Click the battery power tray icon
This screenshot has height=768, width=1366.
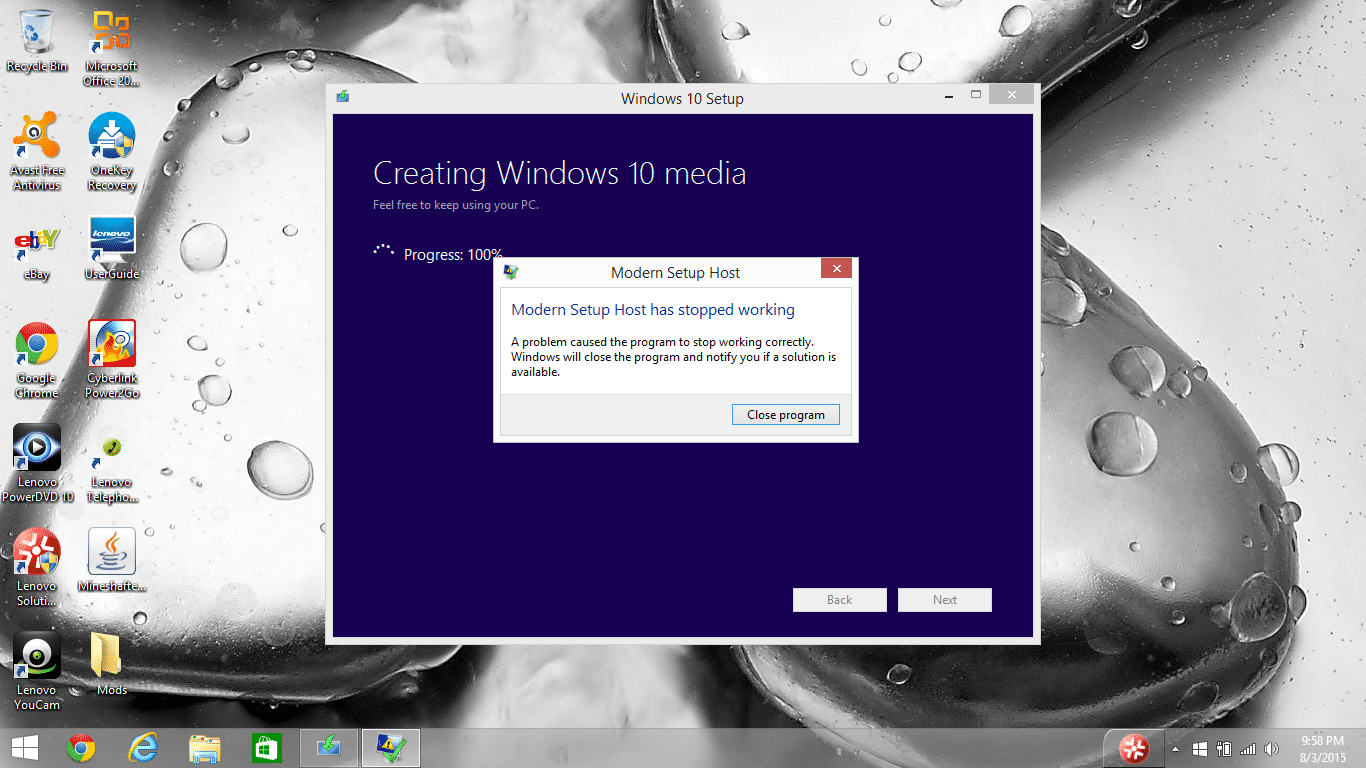[x=1224, y=748]
